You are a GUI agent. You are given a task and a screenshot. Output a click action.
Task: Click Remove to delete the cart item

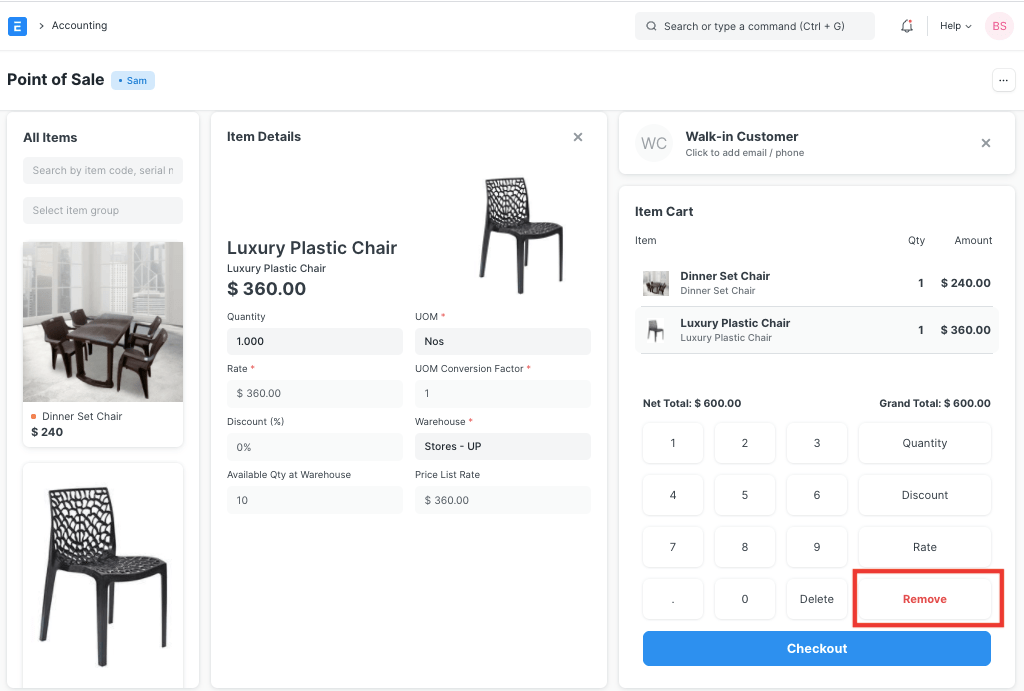[x=925, y=598]
